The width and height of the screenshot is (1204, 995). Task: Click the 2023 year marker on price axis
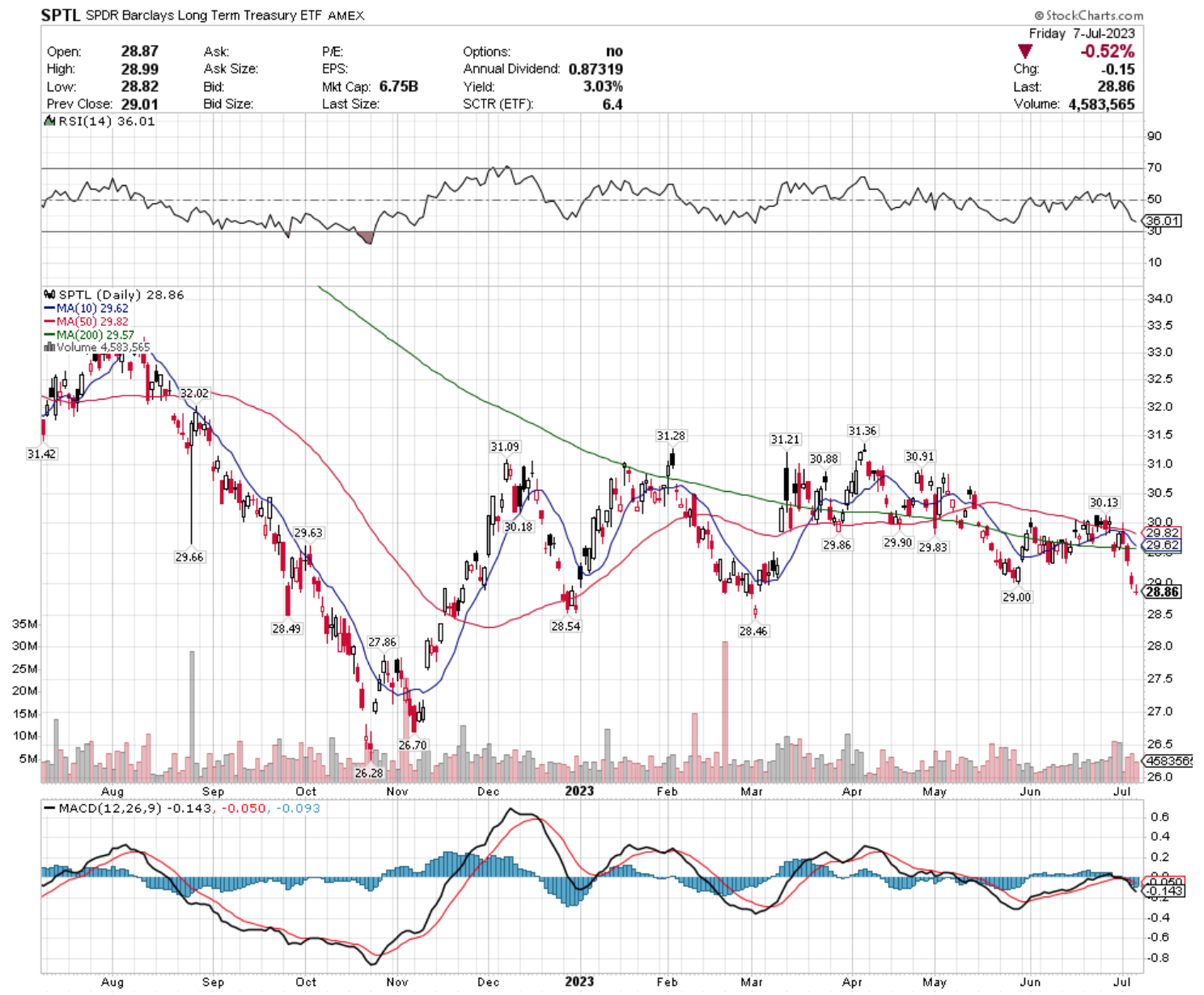(579, 791)
